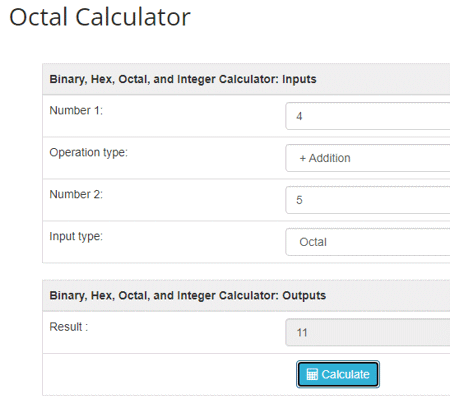Click the 'Input type:' label
This screenshot has width=450, height=408.
pyautogui.click(x=76, y=236)
